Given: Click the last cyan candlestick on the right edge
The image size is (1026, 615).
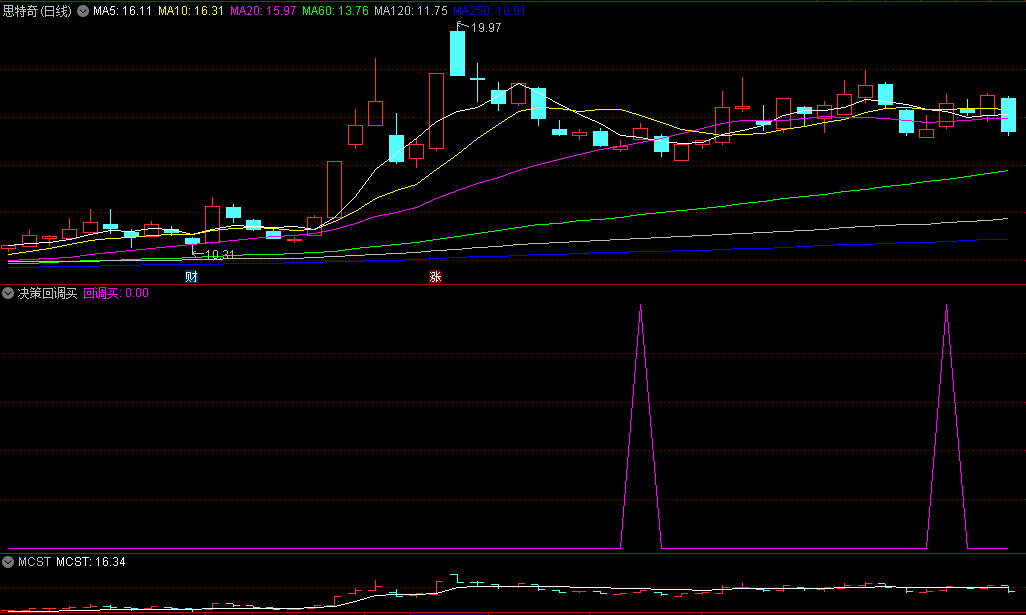Looking at the screenshot, I should coord(1008,115).
